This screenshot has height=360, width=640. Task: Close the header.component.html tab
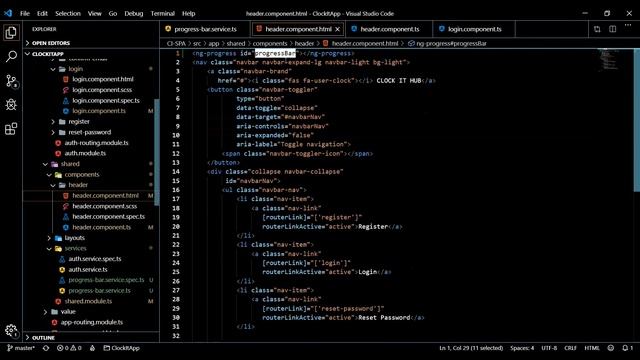click(x=338, y=29)
